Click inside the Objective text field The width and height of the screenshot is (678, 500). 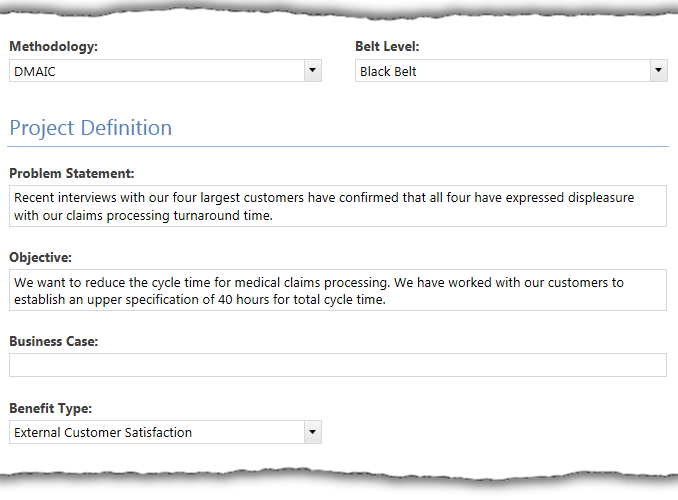[x=338, y=290]
